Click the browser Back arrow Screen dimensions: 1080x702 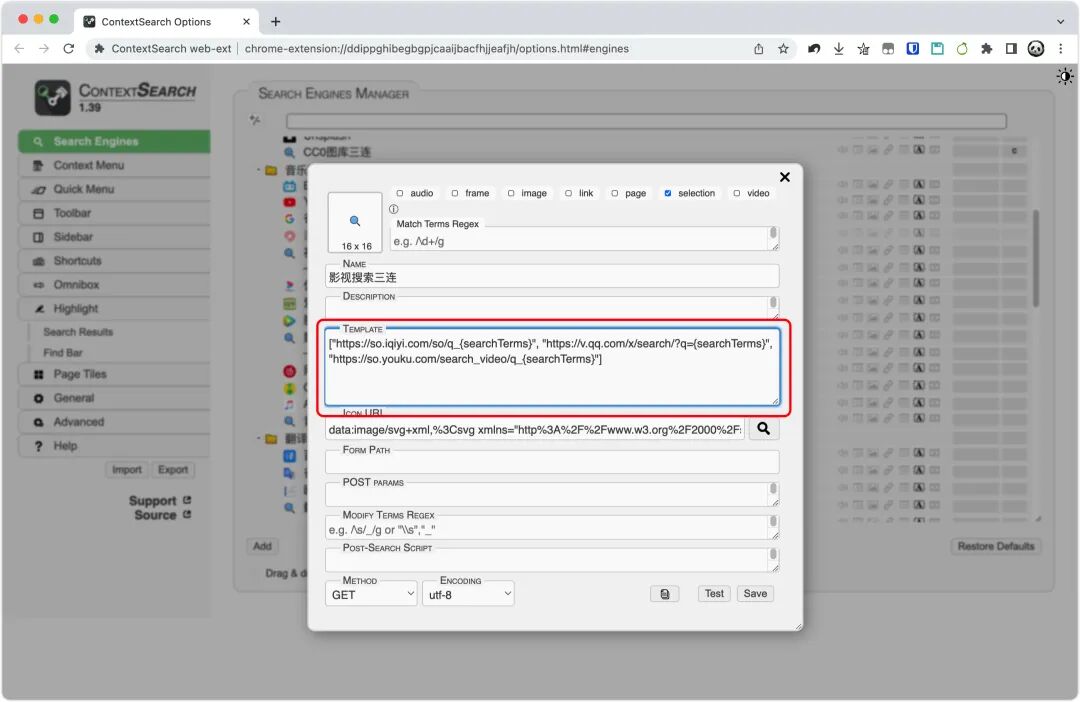(19, 49)
